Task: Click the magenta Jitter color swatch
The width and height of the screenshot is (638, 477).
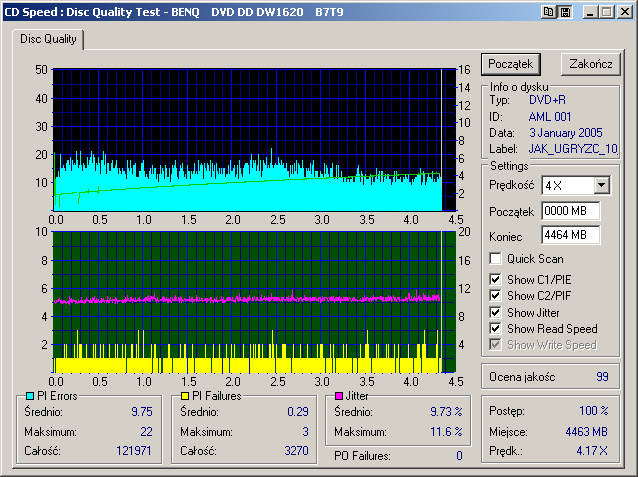Action: (339, 396)
